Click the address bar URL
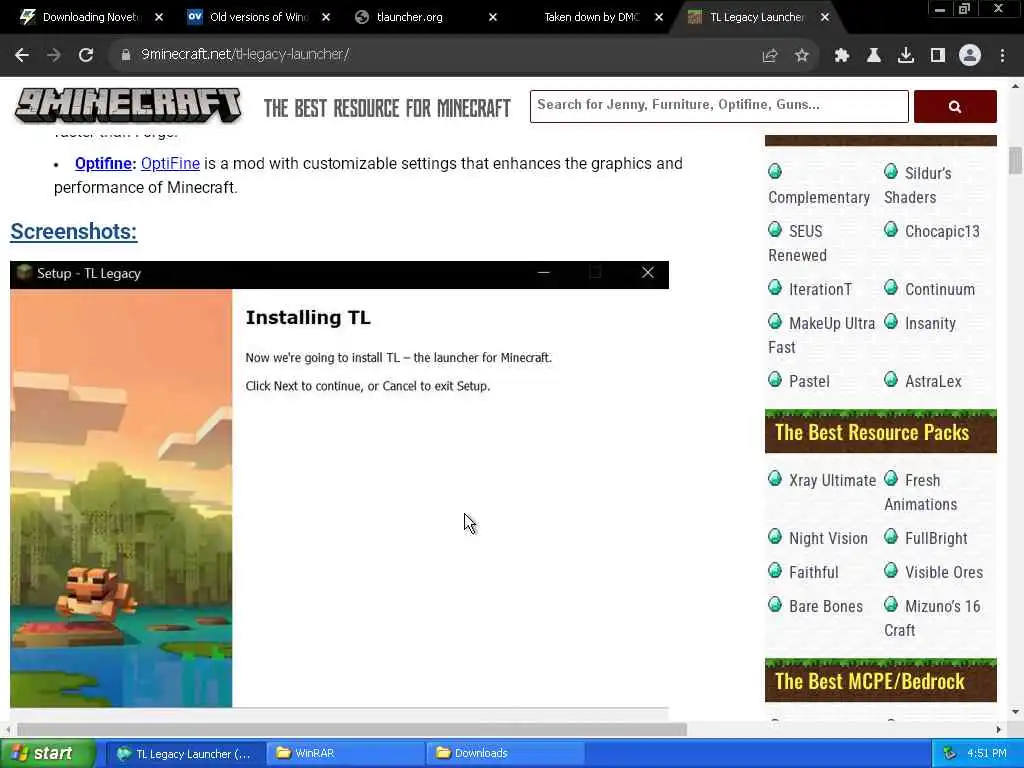1024x768 pixels. pos(245,55)
